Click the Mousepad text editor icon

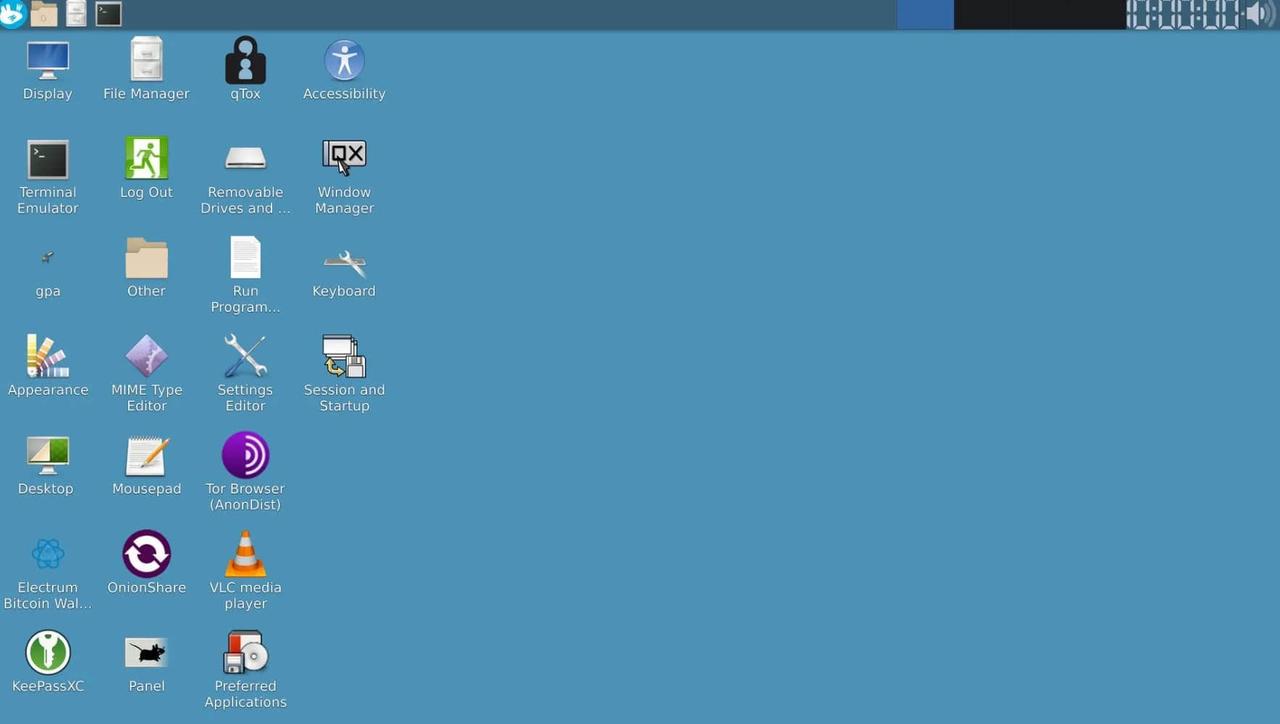(146, 457)
